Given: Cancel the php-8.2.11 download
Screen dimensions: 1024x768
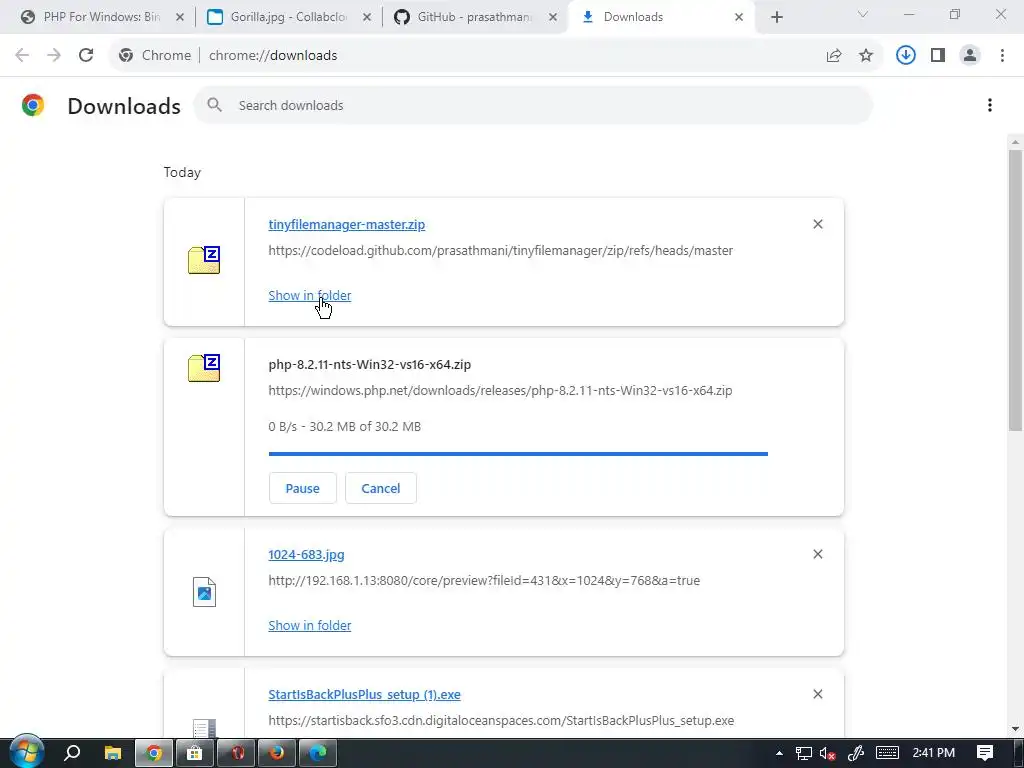Looking at the screenshot, I should coord(381,488).
